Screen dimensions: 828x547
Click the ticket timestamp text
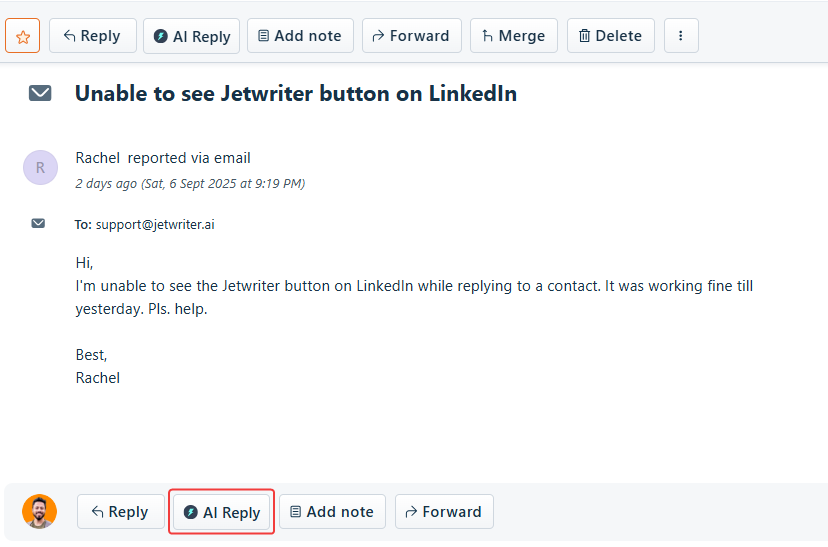(190, 184)
